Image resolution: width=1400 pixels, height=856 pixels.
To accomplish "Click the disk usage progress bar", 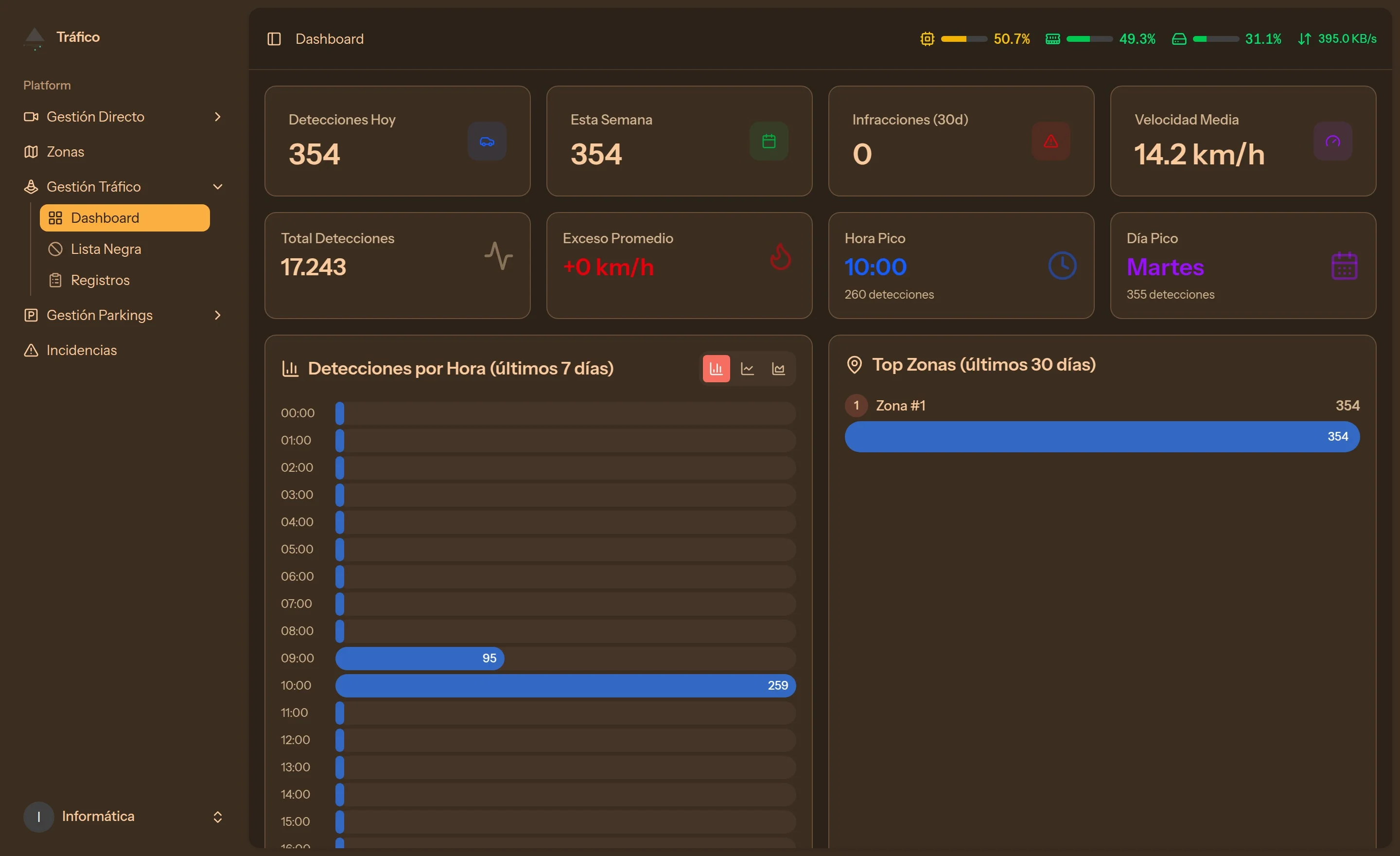I will coord(1215,38).
